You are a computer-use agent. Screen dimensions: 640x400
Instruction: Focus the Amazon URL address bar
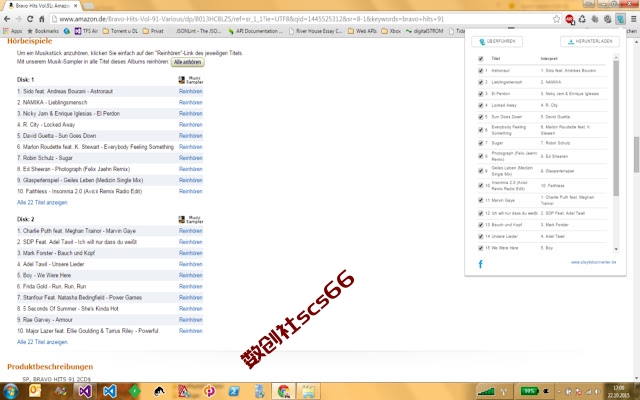[x=304, y=19]
